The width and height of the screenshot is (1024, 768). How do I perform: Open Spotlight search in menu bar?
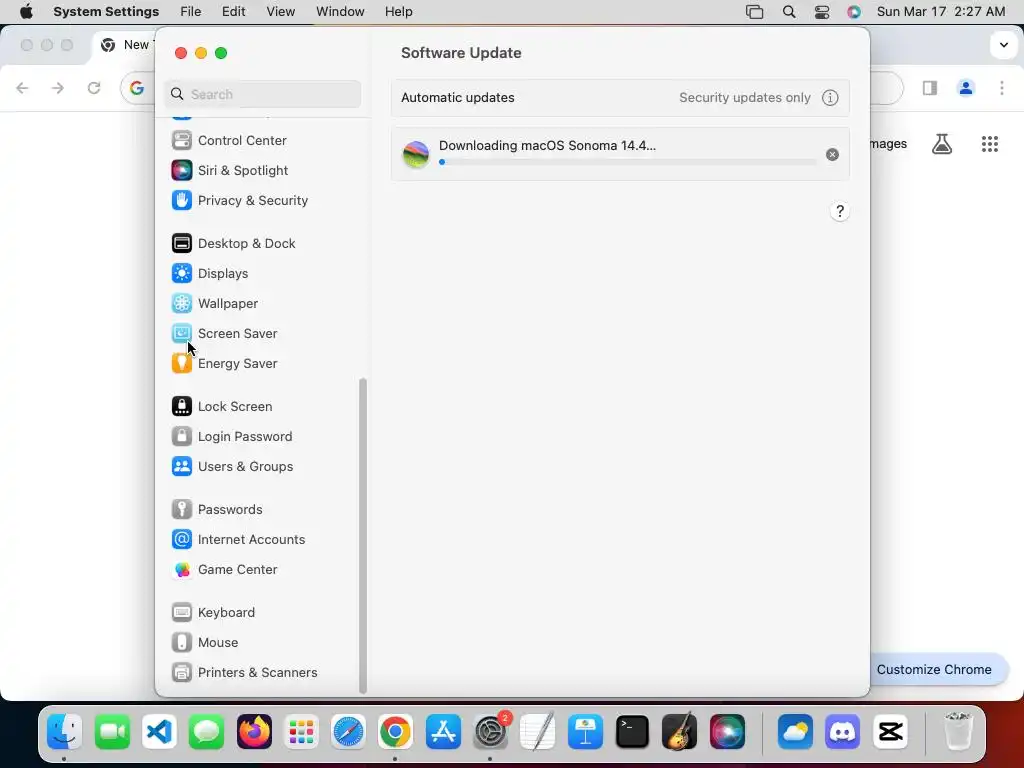point(789,12)
